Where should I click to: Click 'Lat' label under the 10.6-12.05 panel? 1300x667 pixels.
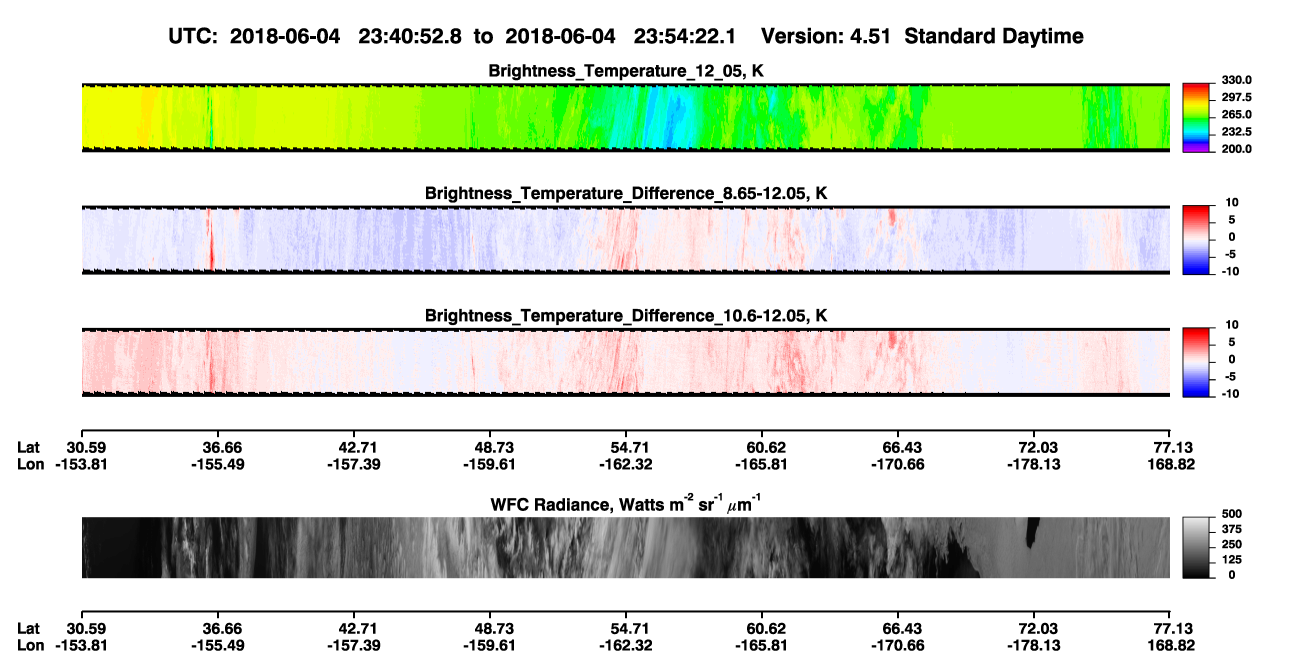(29, 446)
